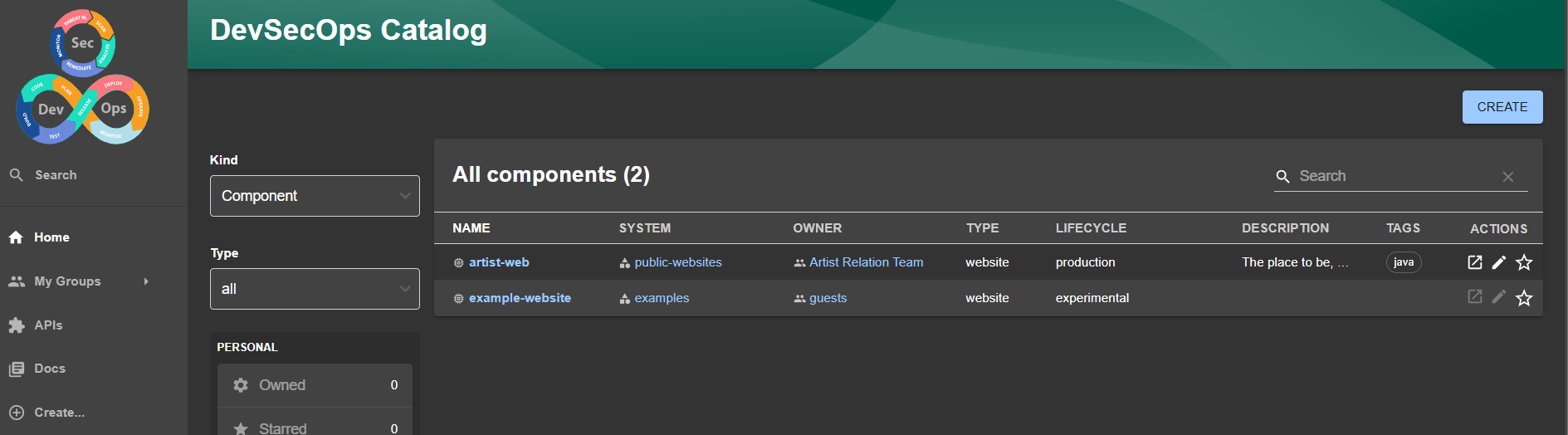Clear the table search with X icon
1568x435 pixels.
coord(1507,177)
